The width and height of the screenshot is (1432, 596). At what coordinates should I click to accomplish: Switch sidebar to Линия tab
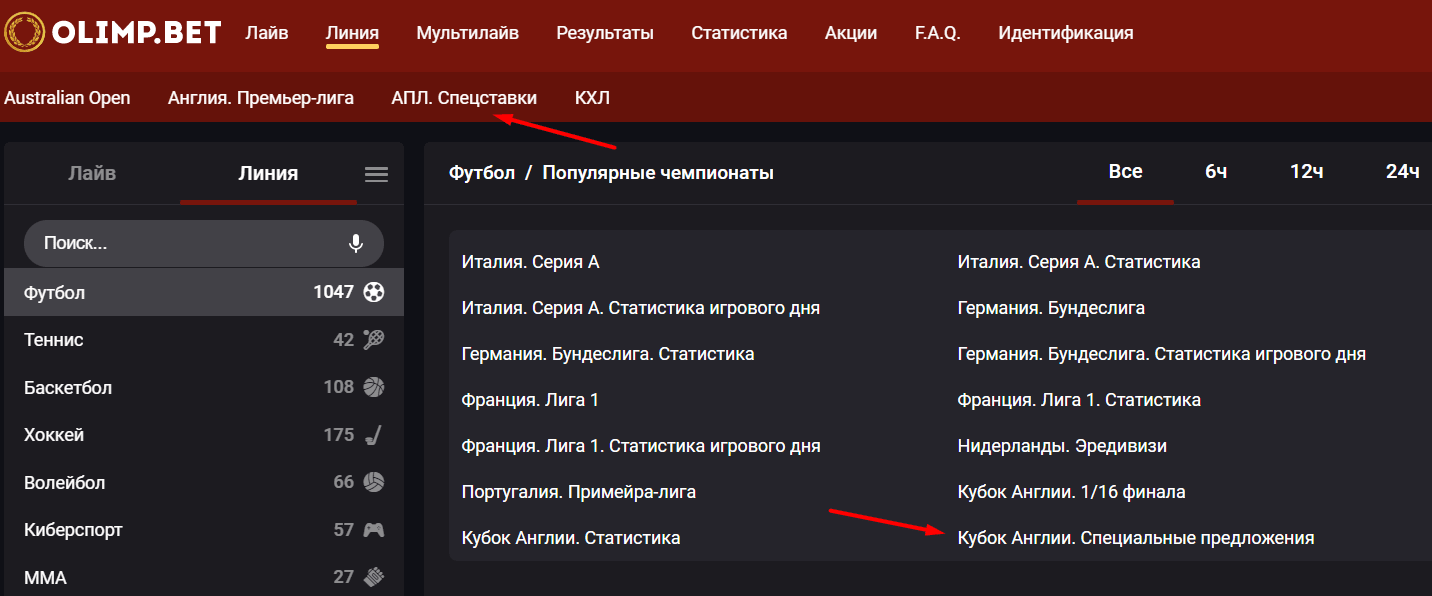268,173
